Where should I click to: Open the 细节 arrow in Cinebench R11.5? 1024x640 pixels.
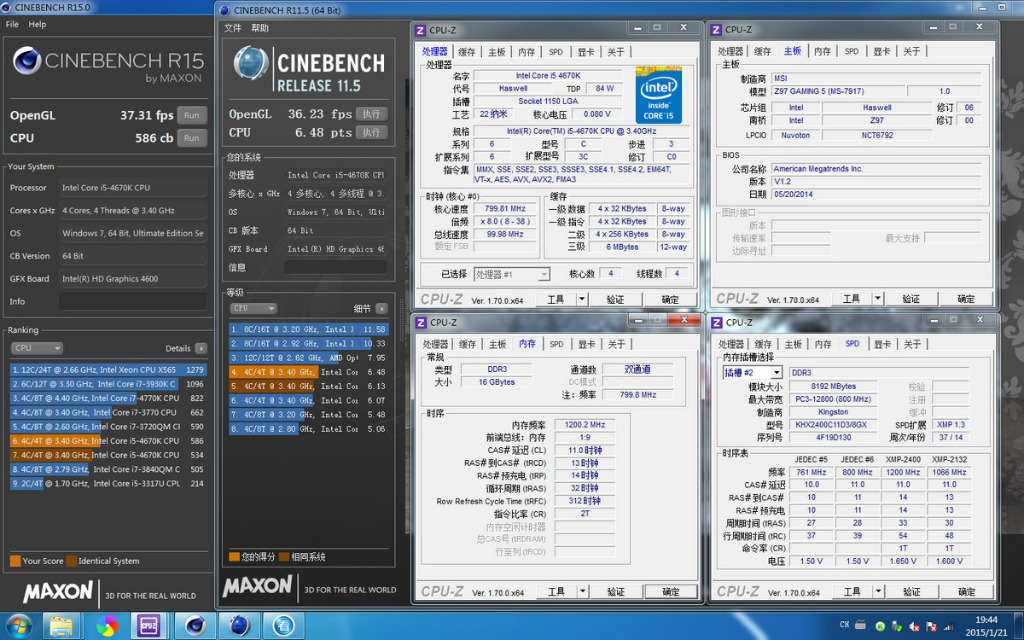coord(382,308)
